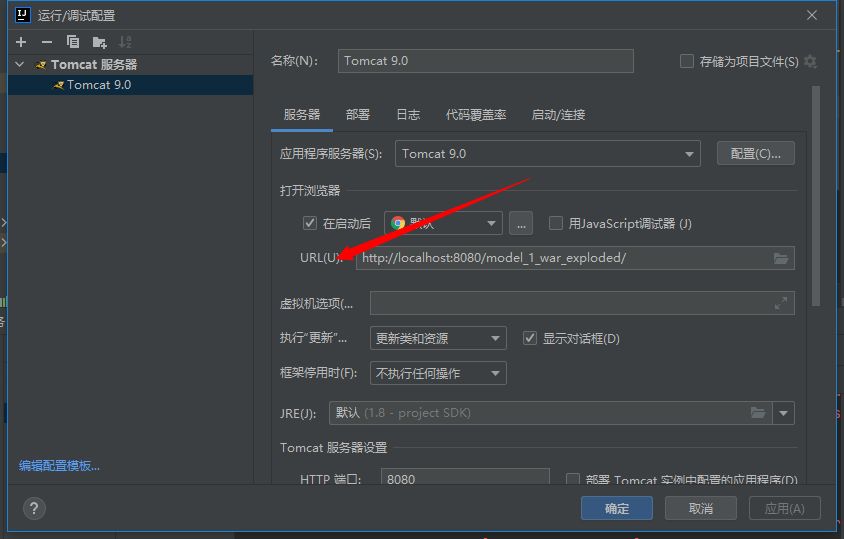
Task: Create new folder for configurations
Action: [100, 42]
